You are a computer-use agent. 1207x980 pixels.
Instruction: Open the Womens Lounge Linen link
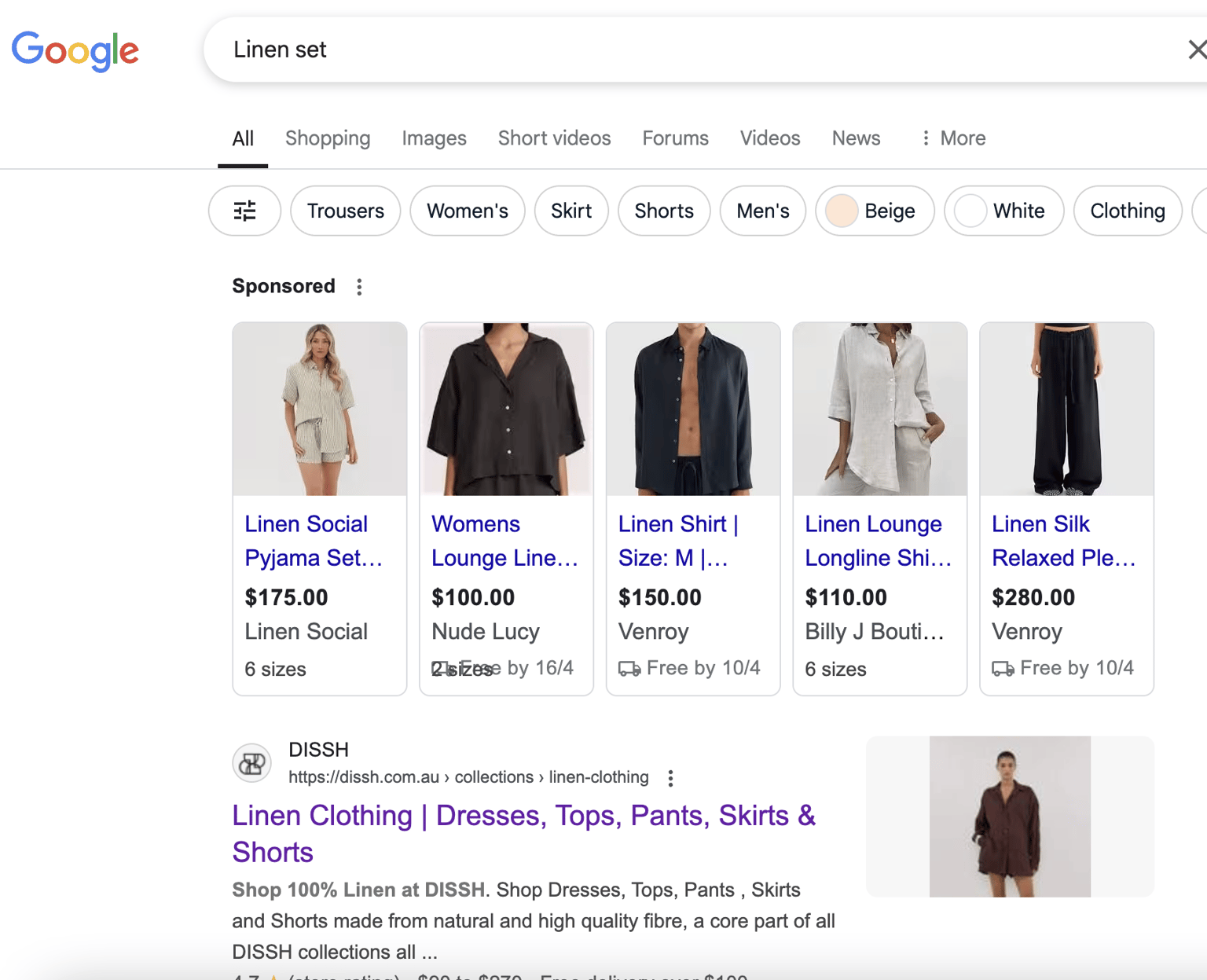click(504, 541)
